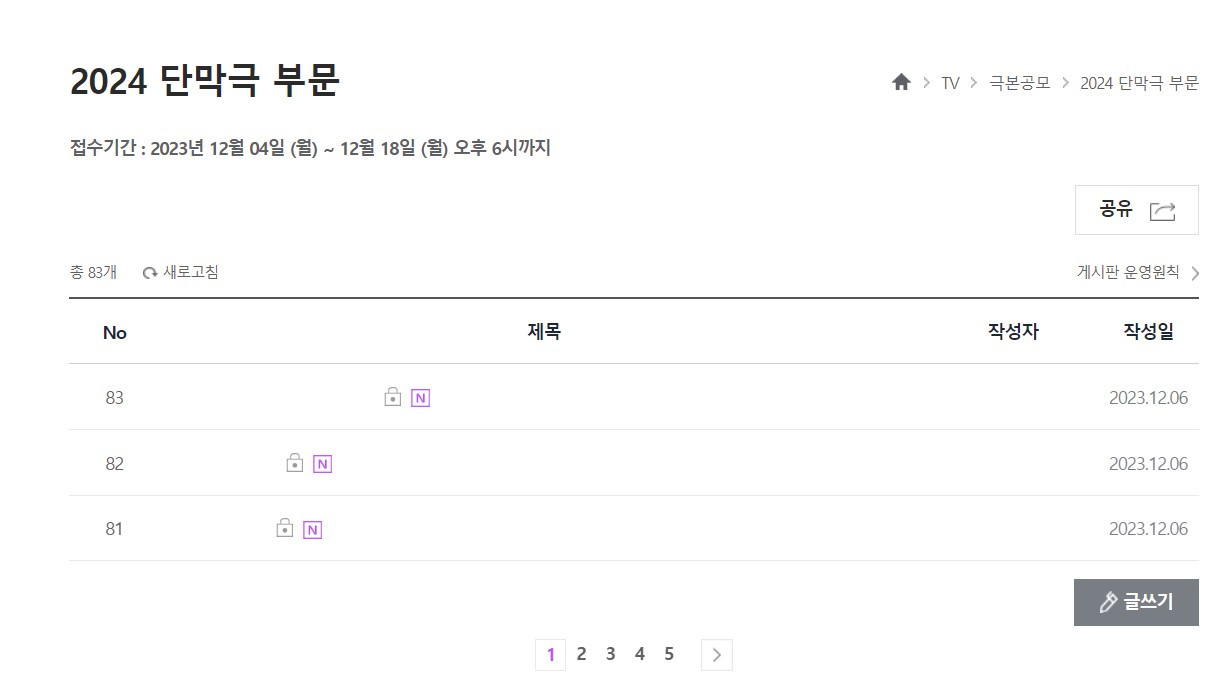Open 2024 단막극 부문 breadcrumb item
This screenshot has width=1217, height=678.
(1139, 83)
